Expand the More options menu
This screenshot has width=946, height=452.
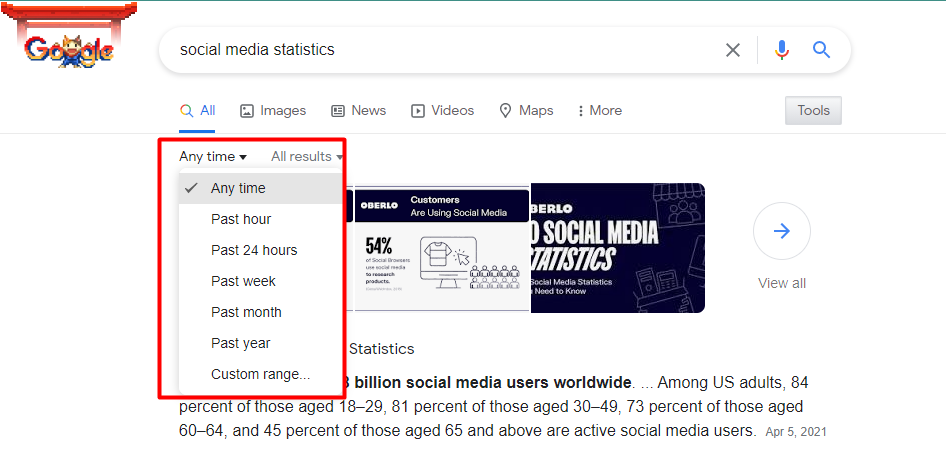[x=600, y=111]
